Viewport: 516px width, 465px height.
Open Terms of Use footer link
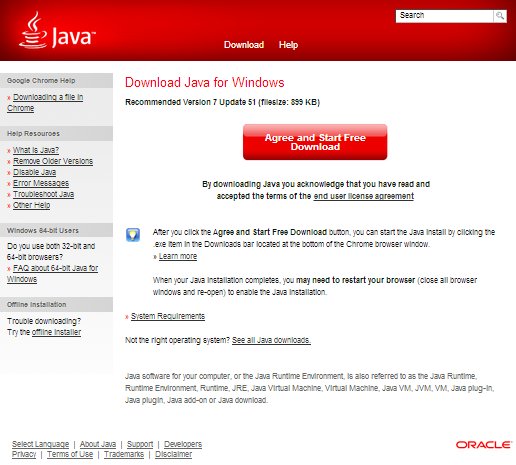[x=70, y=454]
